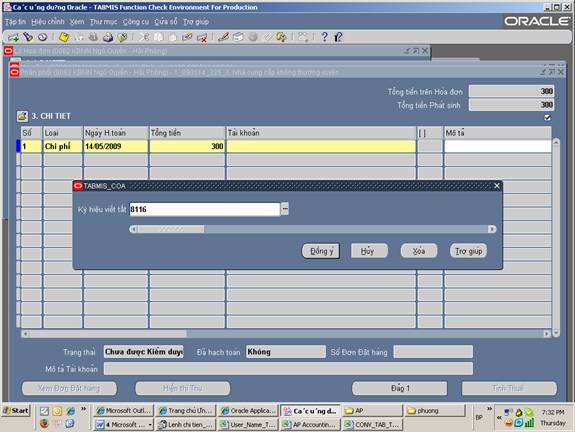This screenshot has height=432, width=575.
Task: Click the Copy toolbar icon
Action: pos(158,37)
